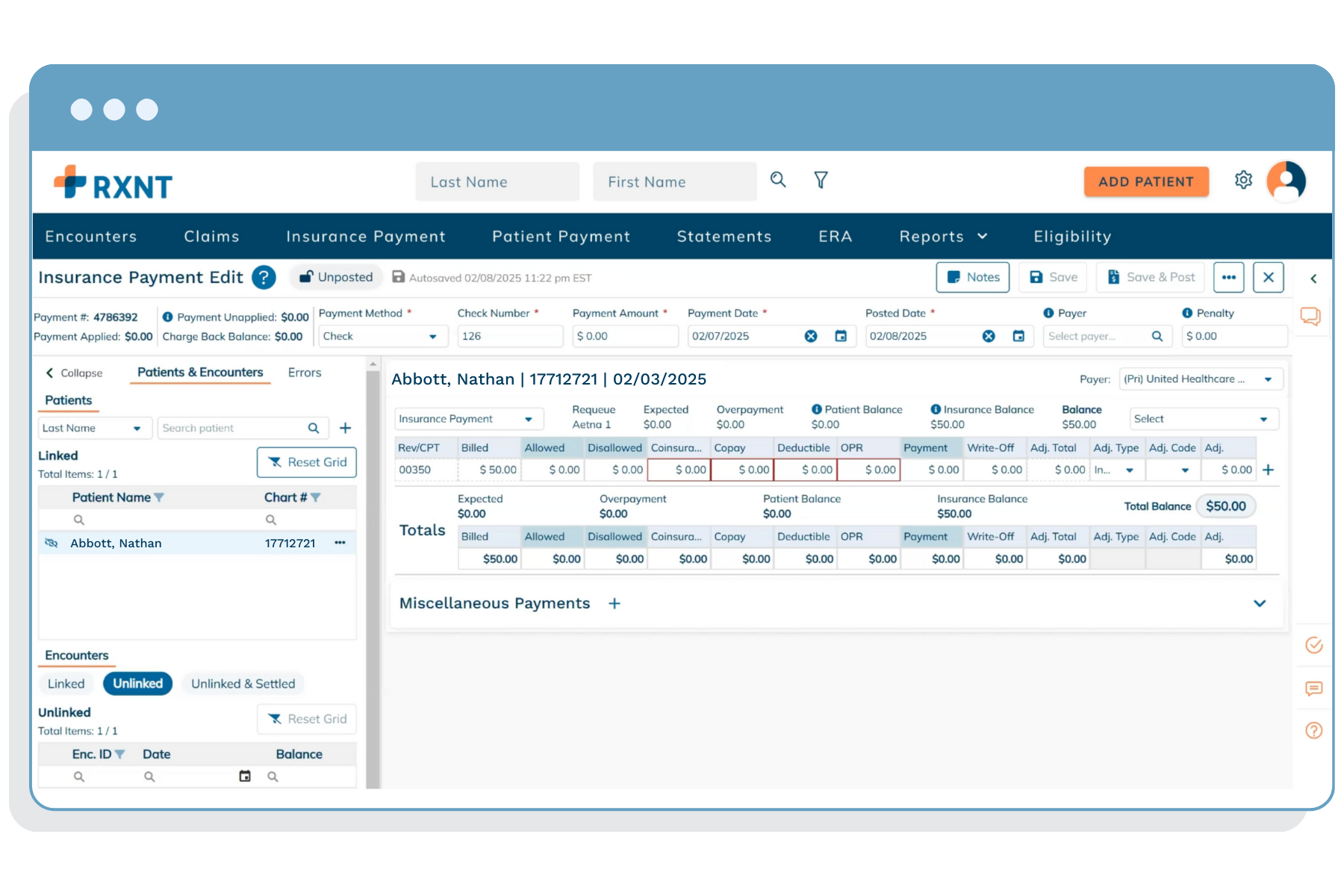Click the Insurance Balance info icon
This screenshot has width=1344, height=896.
pyautogui.click(x=936, y=409)
